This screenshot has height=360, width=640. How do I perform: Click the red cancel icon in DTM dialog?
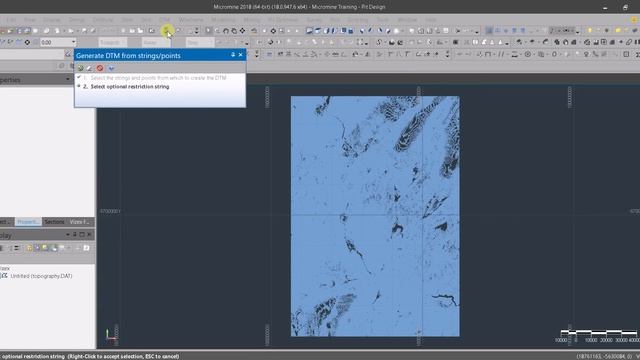[x=100, y=68]
